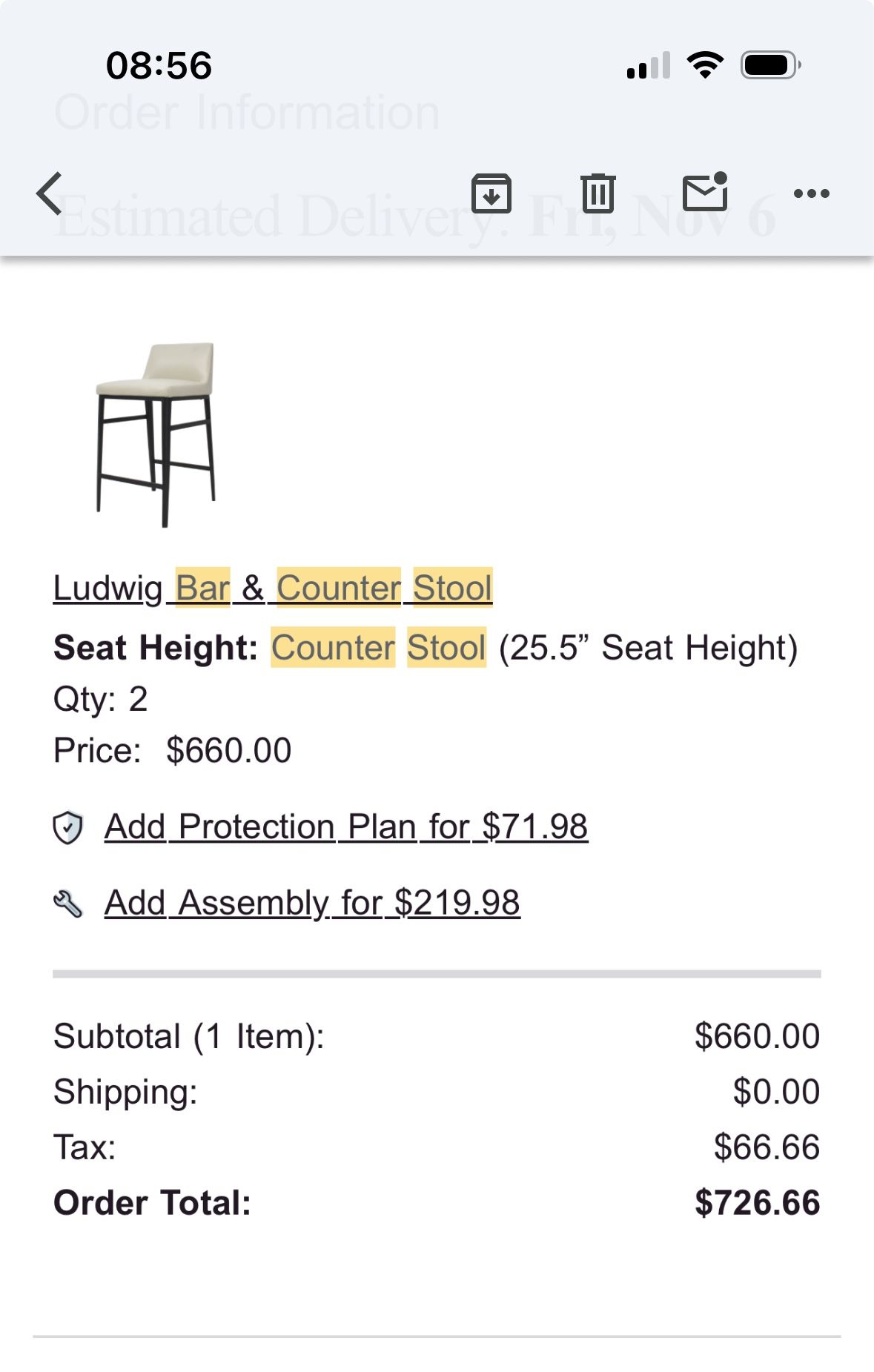Screen dimensions: 874x1372
Task: Tap the back chevron to return to inbox
Action: (47, 193)
